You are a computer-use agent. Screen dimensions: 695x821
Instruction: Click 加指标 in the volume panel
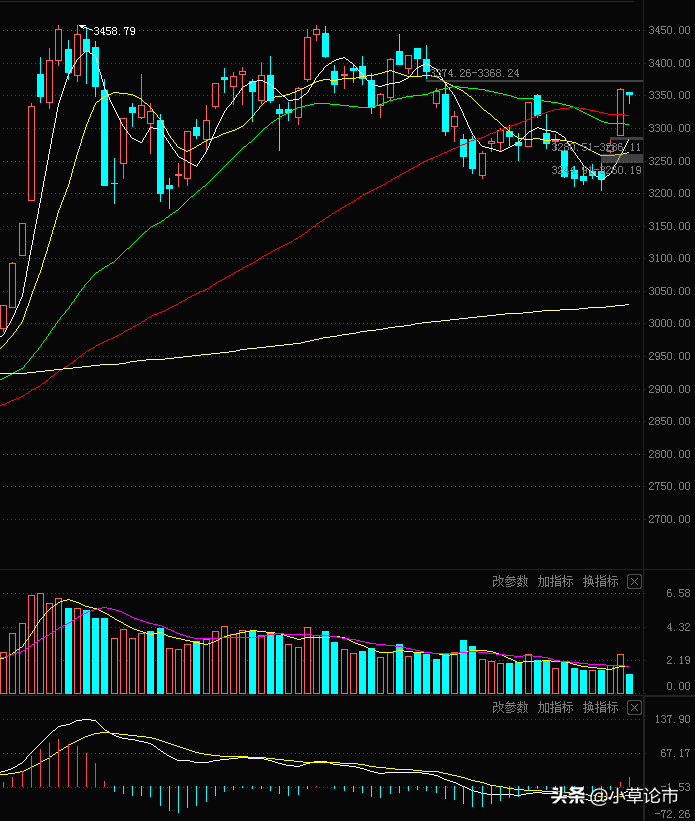point(556,581)
